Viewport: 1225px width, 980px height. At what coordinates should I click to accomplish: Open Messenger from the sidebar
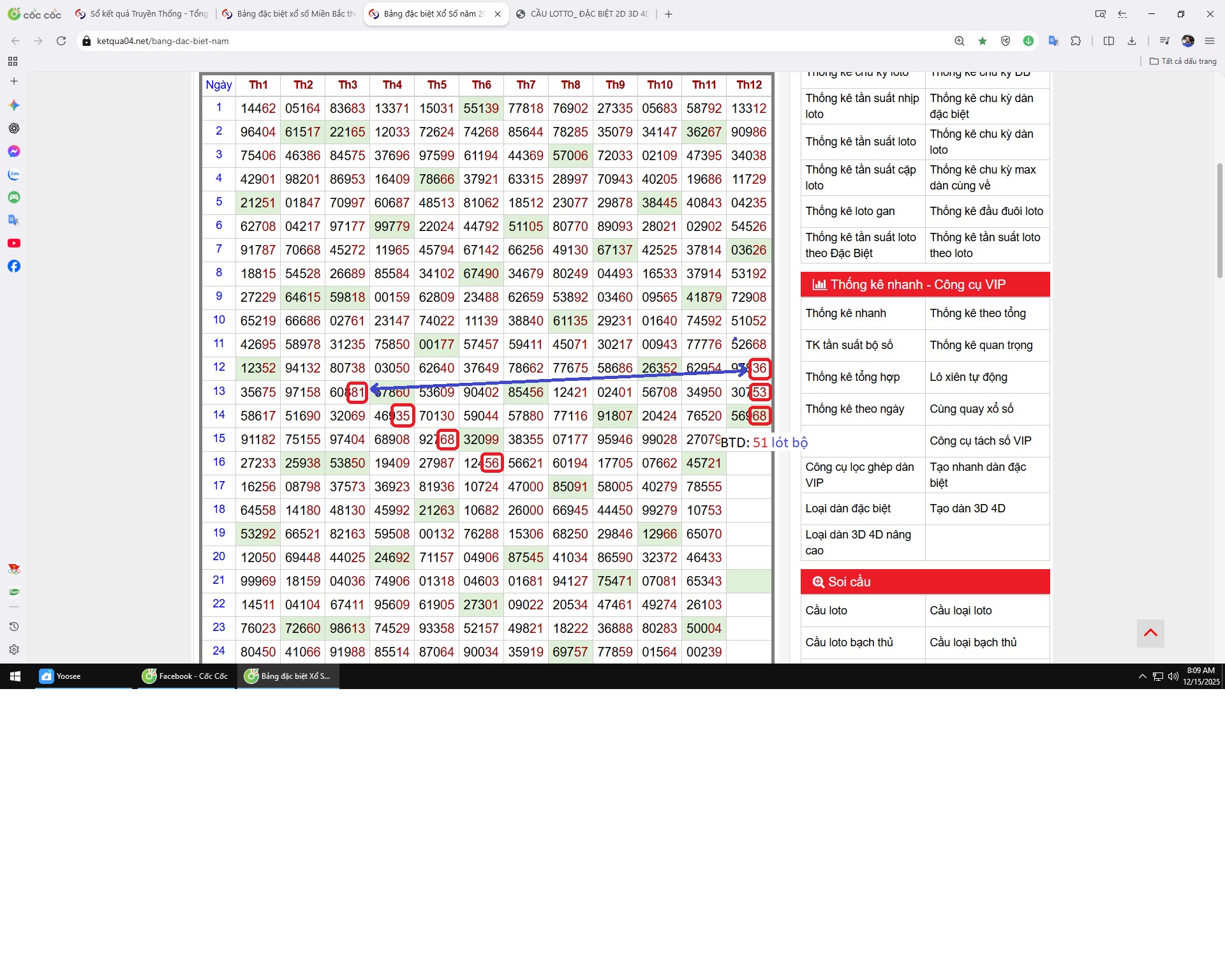[x=13, y=151]
